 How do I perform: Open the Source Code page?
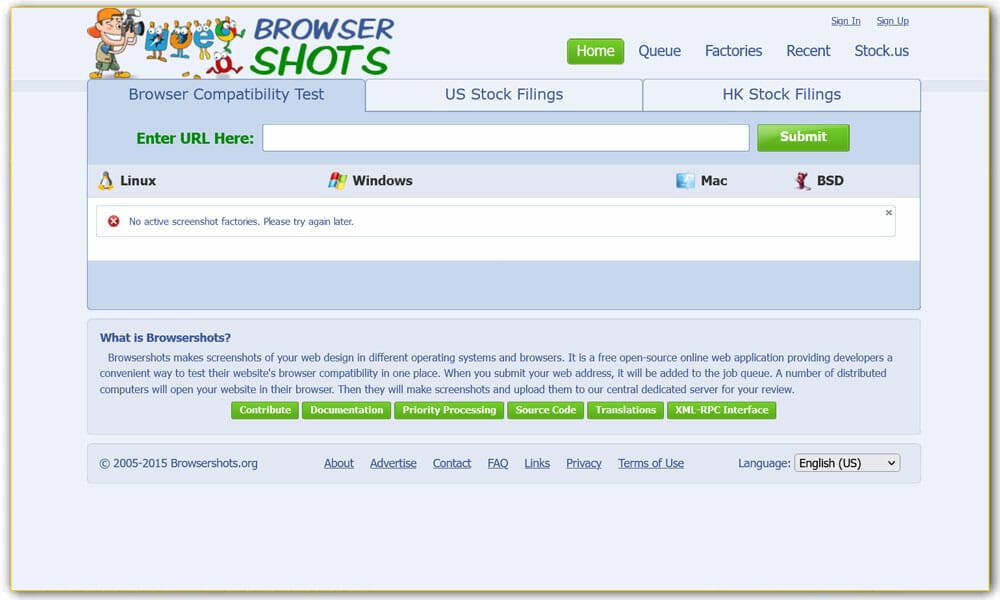coord(545,410)
